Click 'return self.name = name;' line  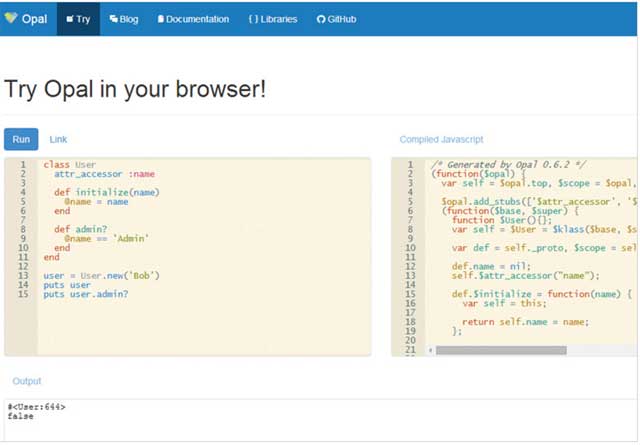[526, 322]
